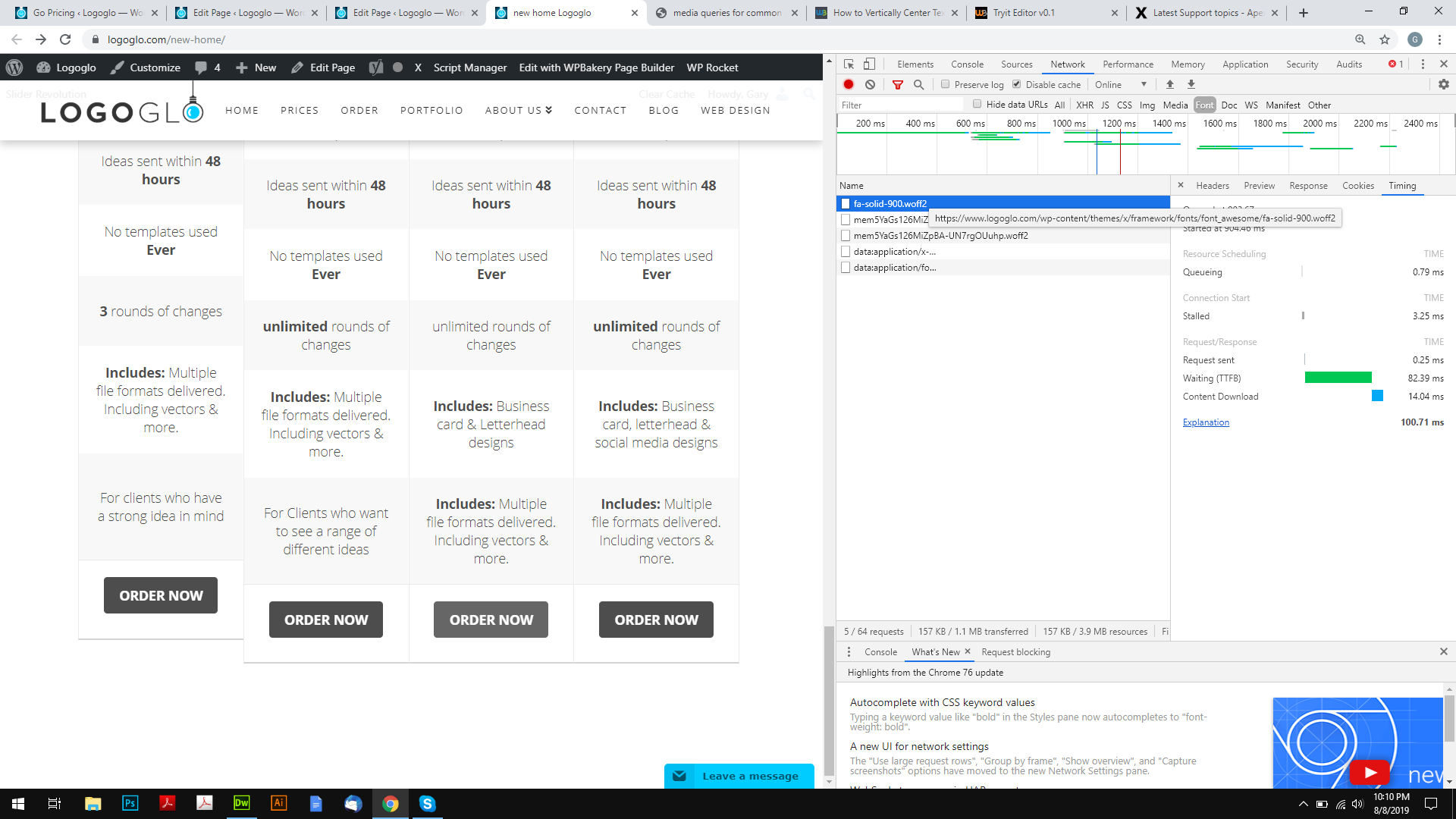This screenshot has width=1456, height=819.
Task: Open Photoshop from the taskbar
Action: (130, 803)
